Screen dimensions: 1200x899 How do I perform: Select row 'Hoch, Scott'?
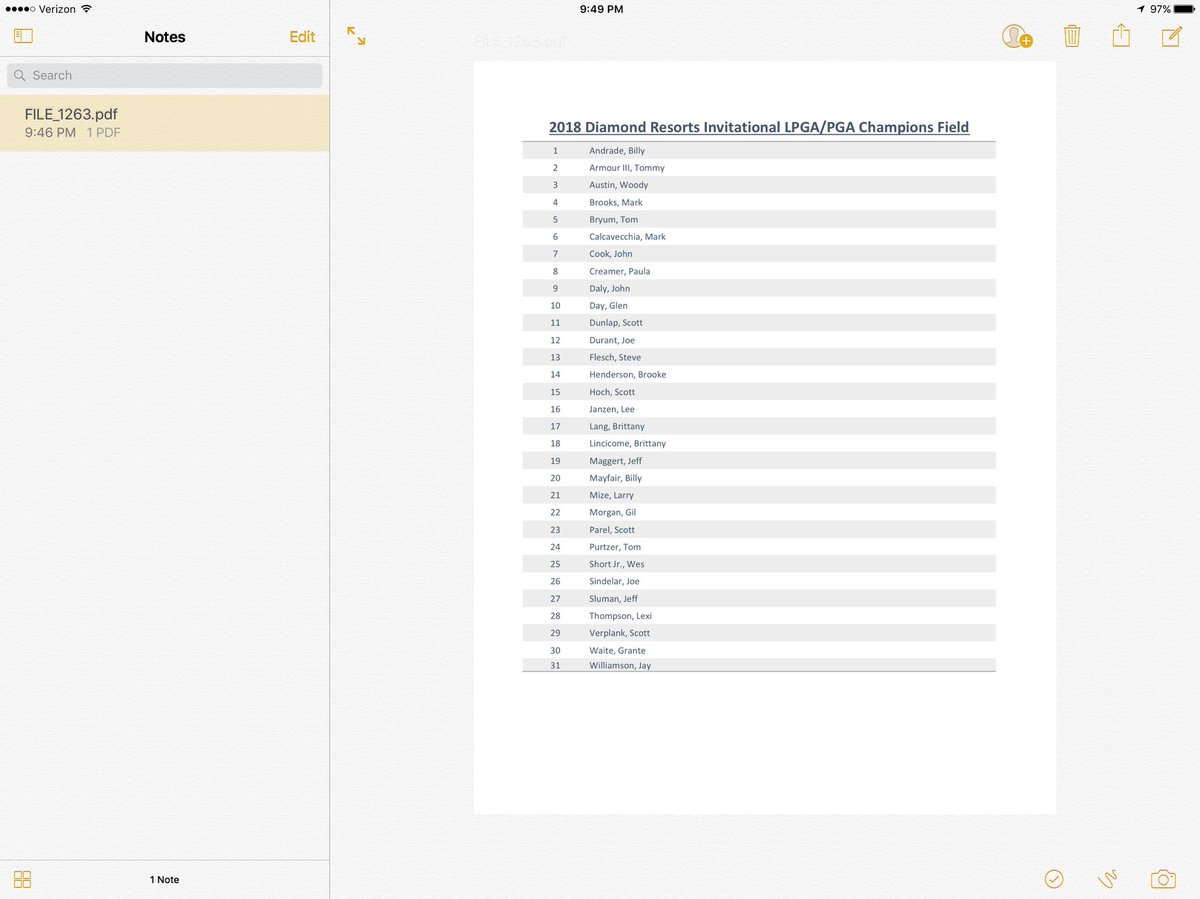759,392
